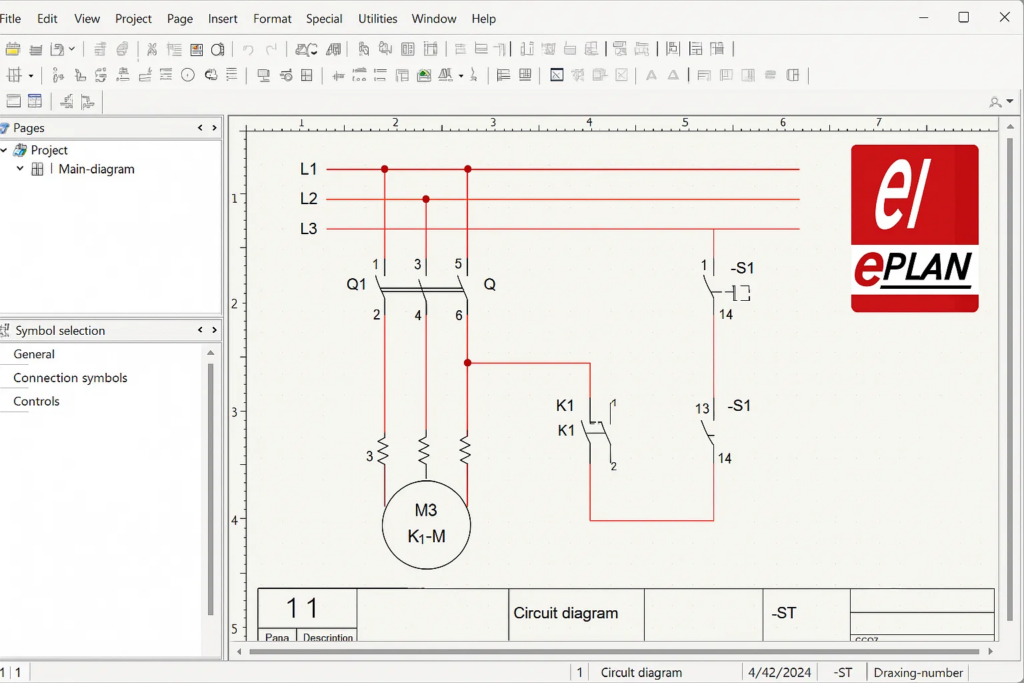The width and height of the screenshot is (1024, 683).
Task: Click the Redo arrow icon
Action: pyautogui.click(x=271, y=49)
